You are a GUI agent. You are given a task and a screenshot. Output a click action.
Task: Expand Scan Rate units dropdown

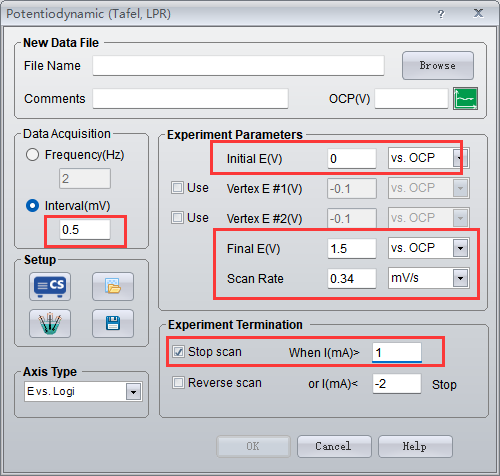460,278
